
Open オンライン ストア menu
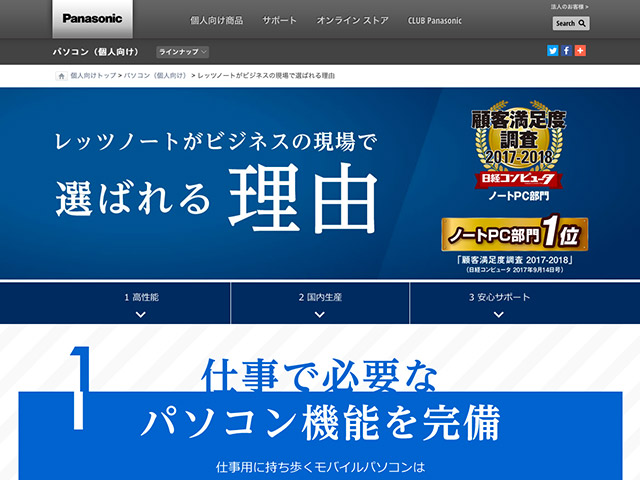coord(352,20)
